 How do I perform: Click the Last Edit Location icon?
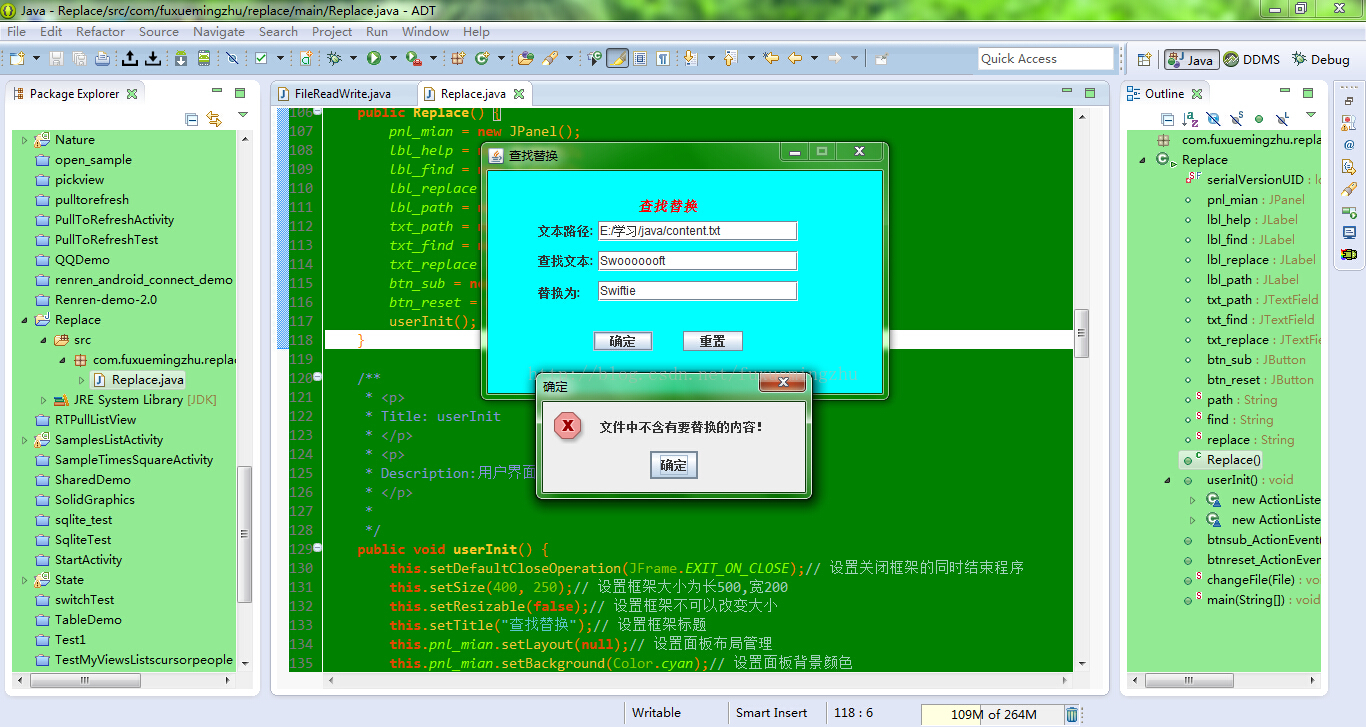771,58
